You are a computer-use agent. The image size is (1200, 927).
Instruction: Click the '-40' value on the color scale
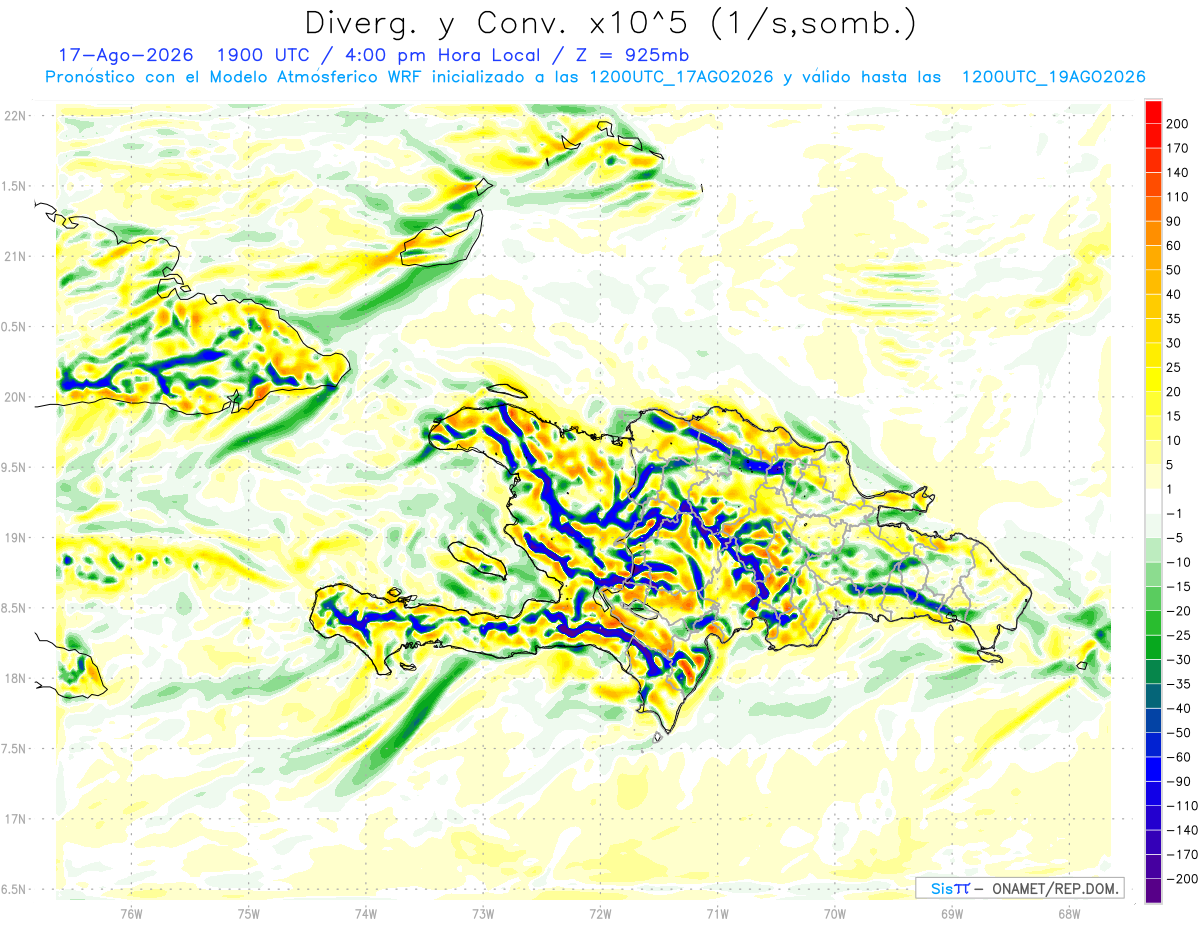point(1178,708)
